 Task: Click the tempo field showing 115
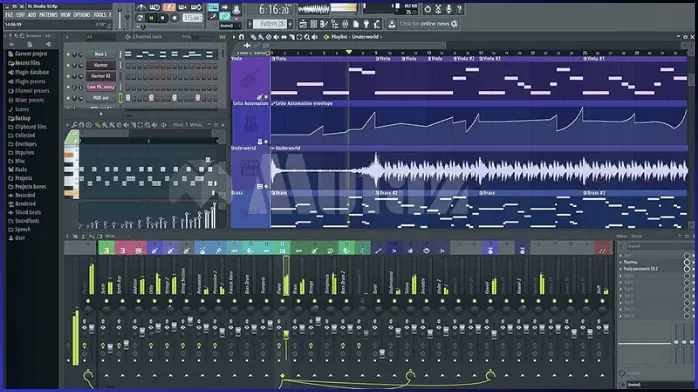(192, 18)
